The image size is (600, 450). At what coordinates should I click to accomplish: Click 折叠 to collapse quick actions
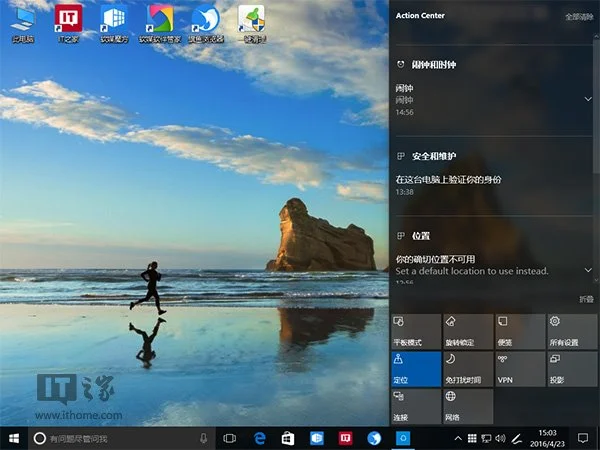(585, 300)
